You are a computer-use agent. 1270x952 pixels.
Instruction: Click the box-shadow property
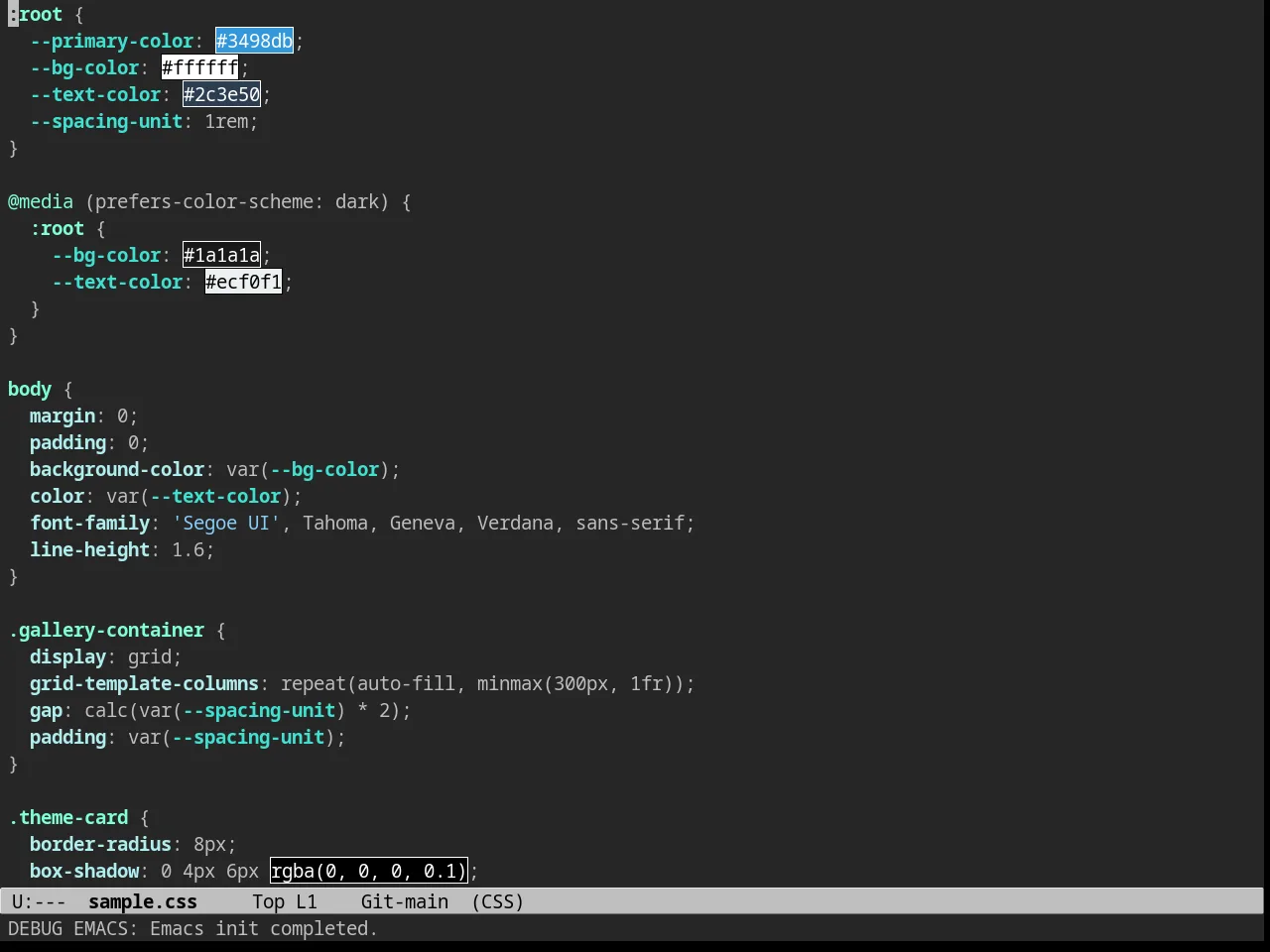pos(84,871)
